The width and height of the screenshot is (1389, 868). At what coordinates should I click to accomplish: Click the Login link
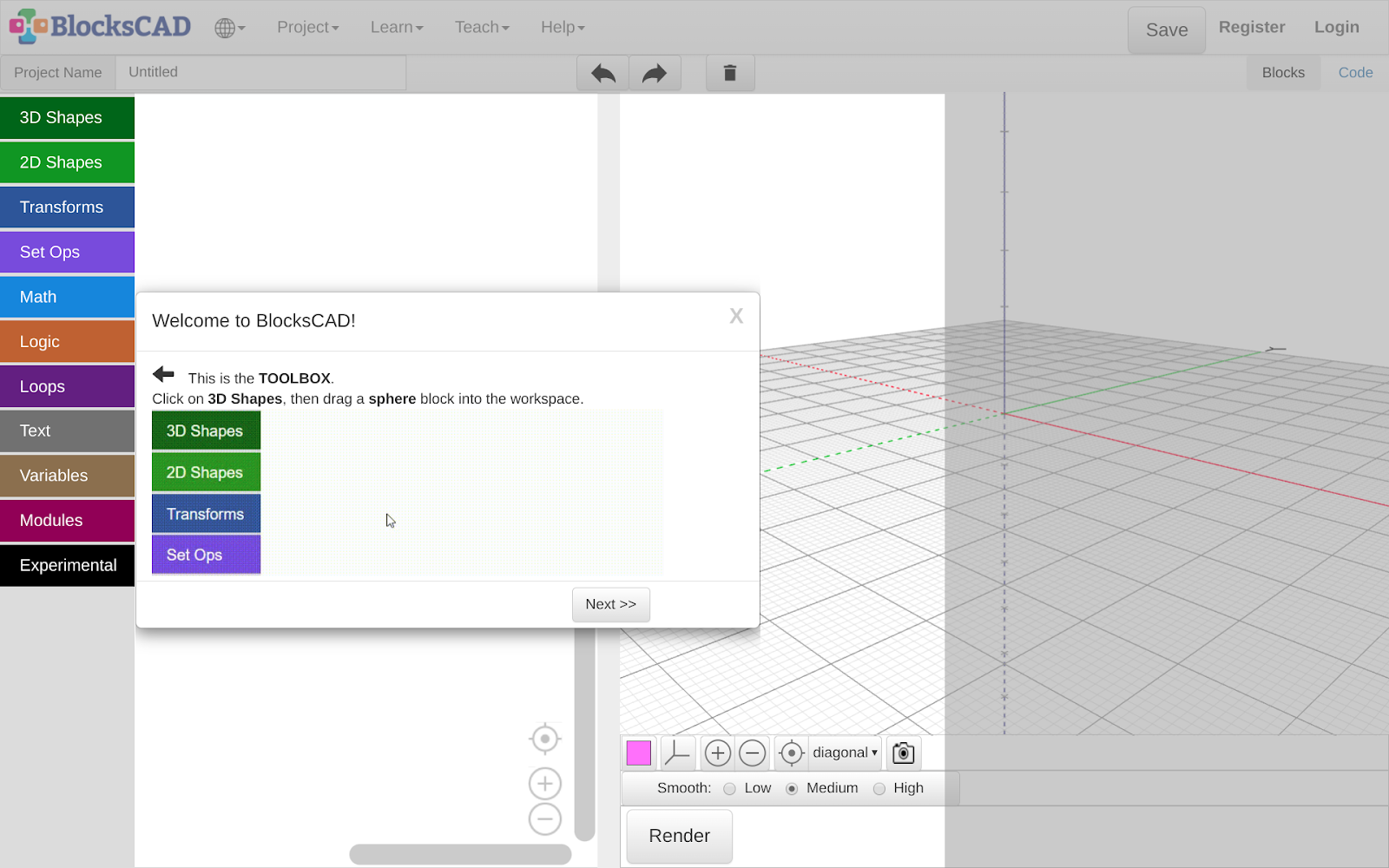tap(1337, 27)
